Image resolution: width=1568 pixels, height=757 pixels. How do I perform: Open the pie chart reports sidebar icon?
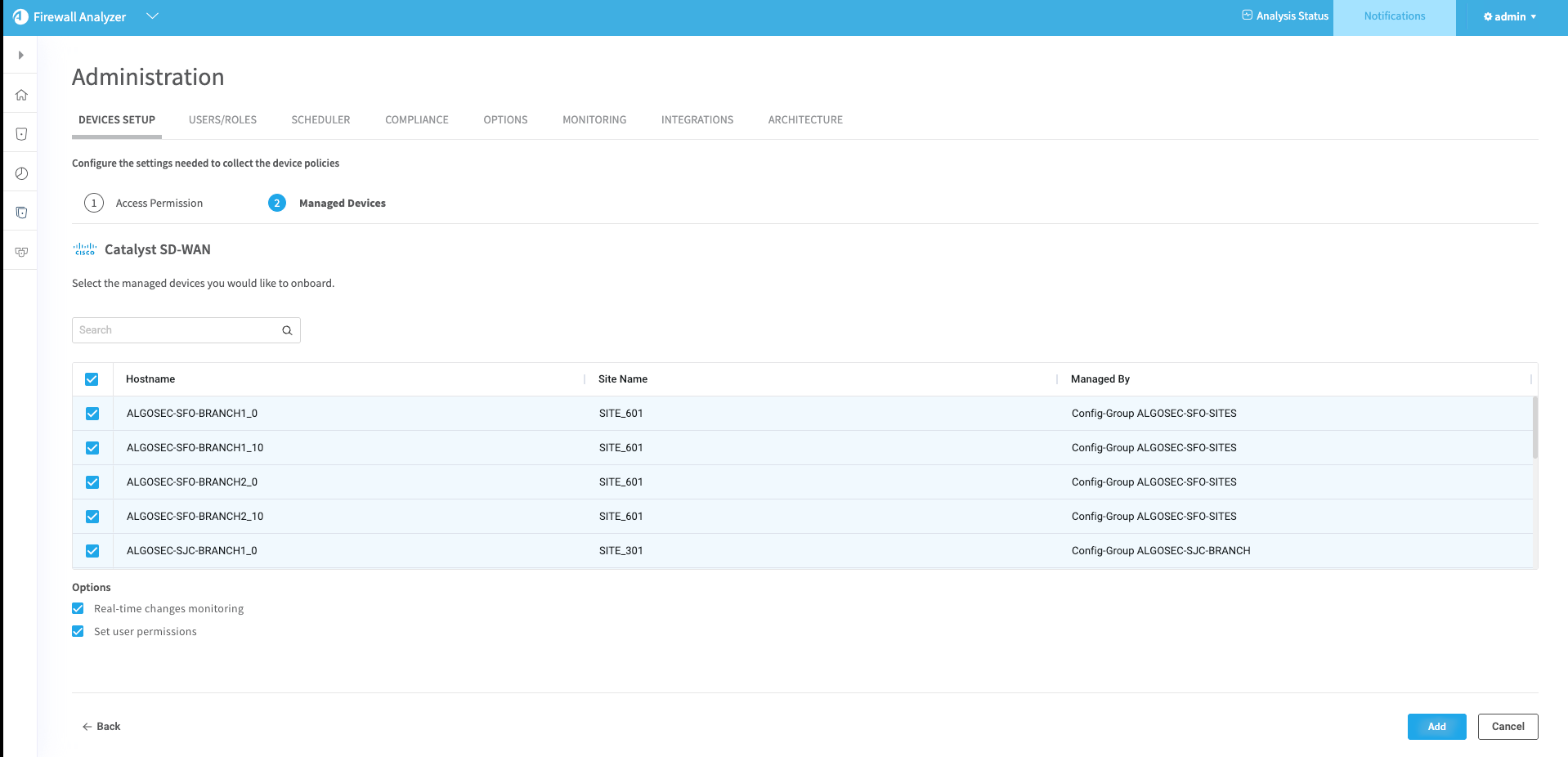[21, 173]
